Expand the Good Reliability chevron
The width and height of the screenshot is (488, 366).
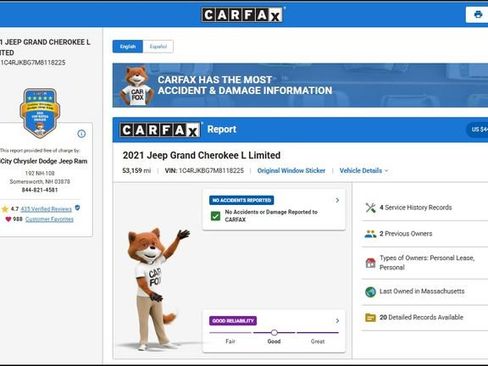[x=337, y=321]
